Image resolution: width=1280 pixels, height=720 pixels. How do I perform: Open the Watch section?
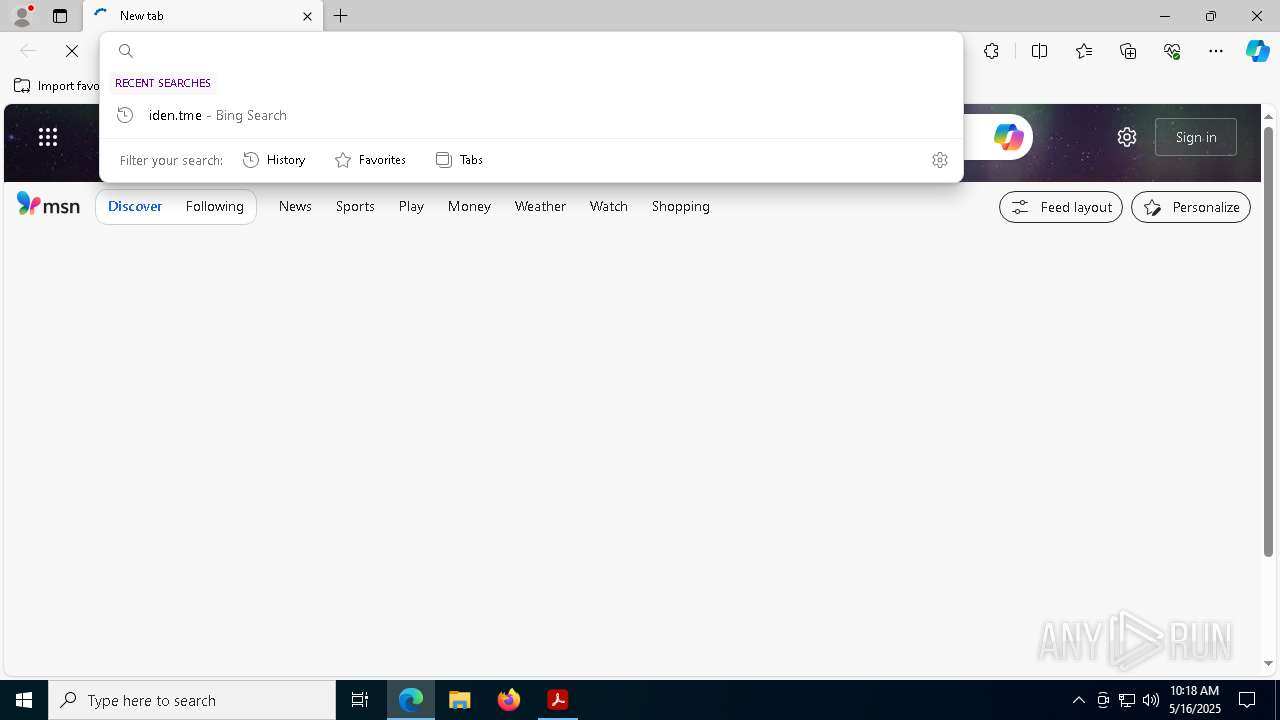pyautogui.click(x=609, y=206)
